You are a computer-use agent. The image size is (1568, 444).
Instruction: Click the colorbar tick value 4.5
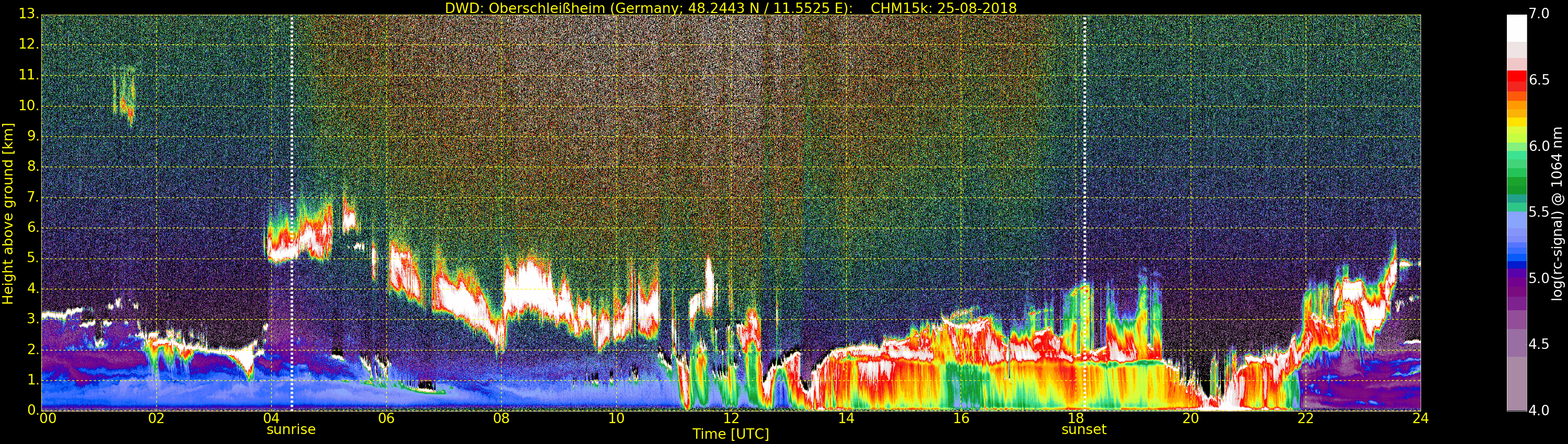click(1539, 345)
